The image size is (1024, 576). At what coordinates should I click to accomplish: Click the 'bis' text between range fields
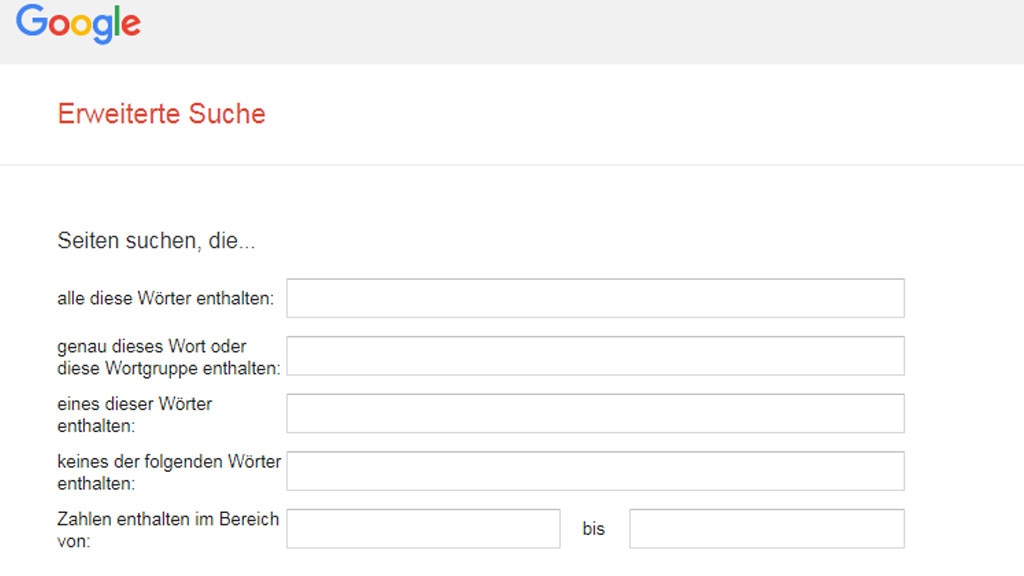click(x=594, y=529)
